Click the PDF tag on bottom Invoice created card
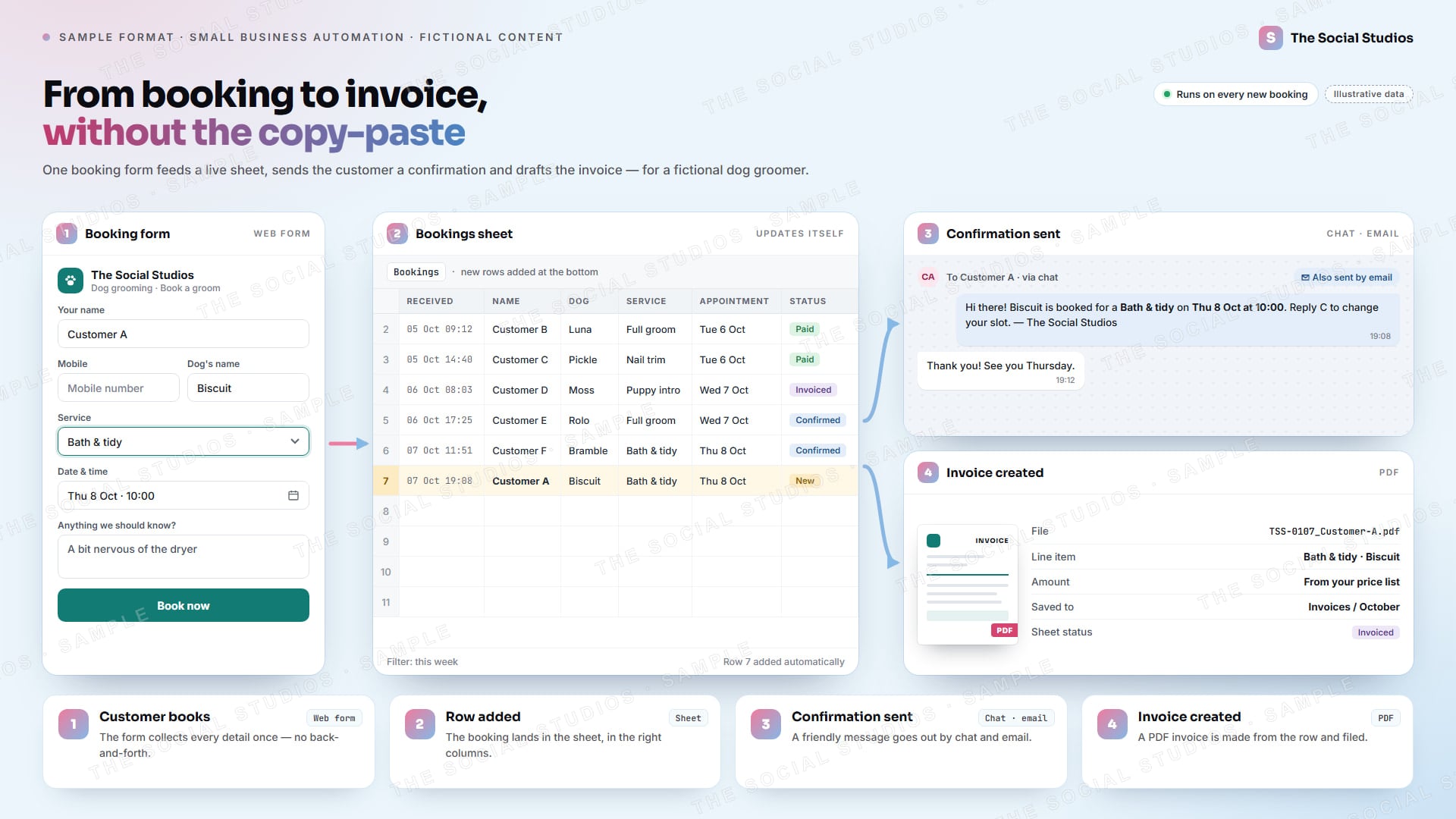The image size is (1456, 819). tap(1385, 718)
